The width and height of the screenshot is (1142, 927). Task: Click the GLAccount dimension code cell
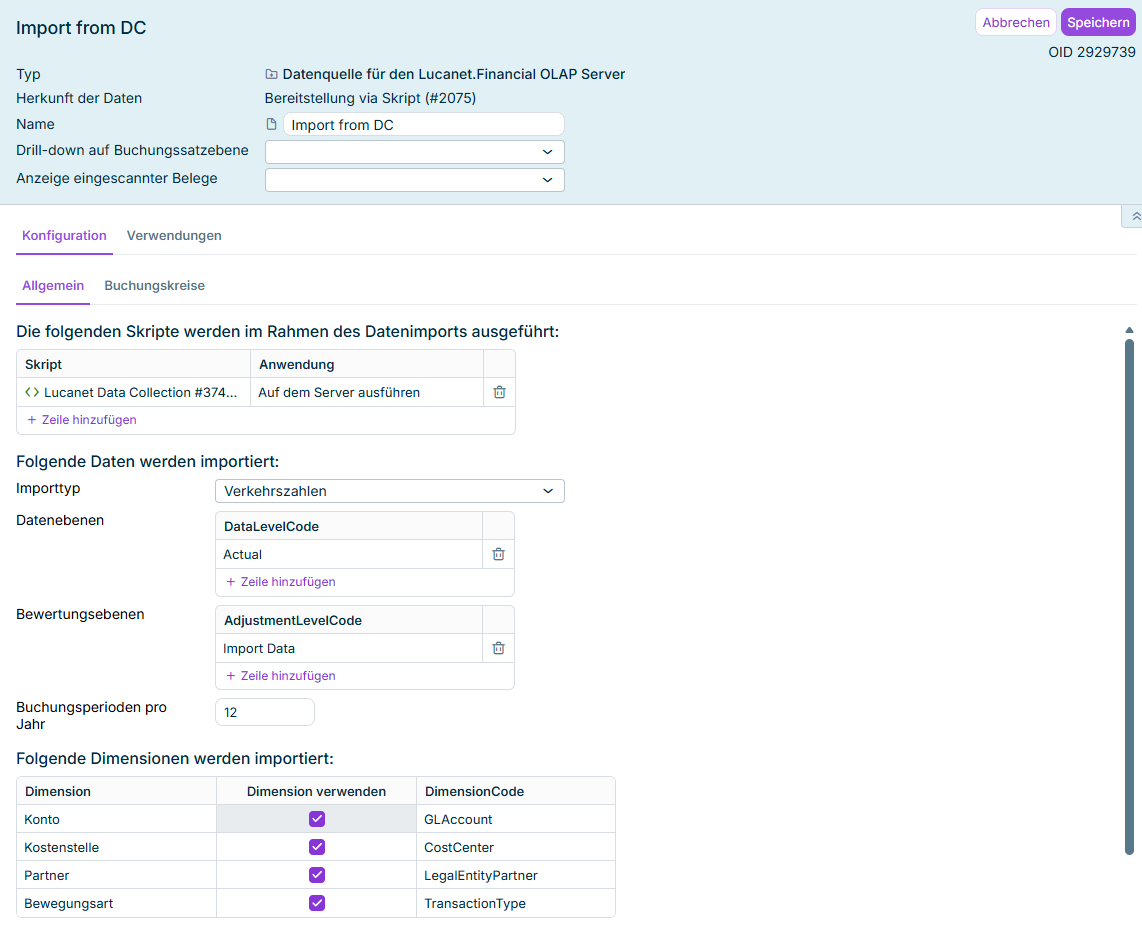coord(516,819)
